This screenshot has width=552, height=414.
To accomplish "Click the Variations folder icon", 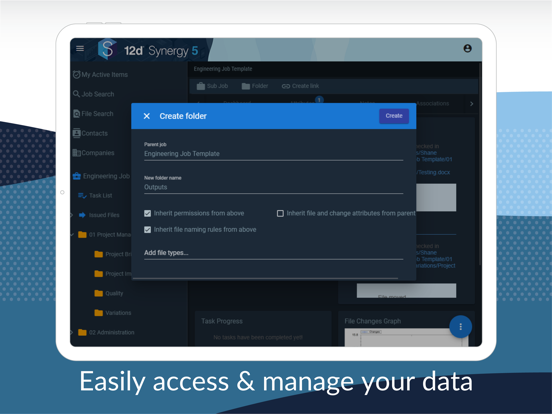I will pos(99,313).
